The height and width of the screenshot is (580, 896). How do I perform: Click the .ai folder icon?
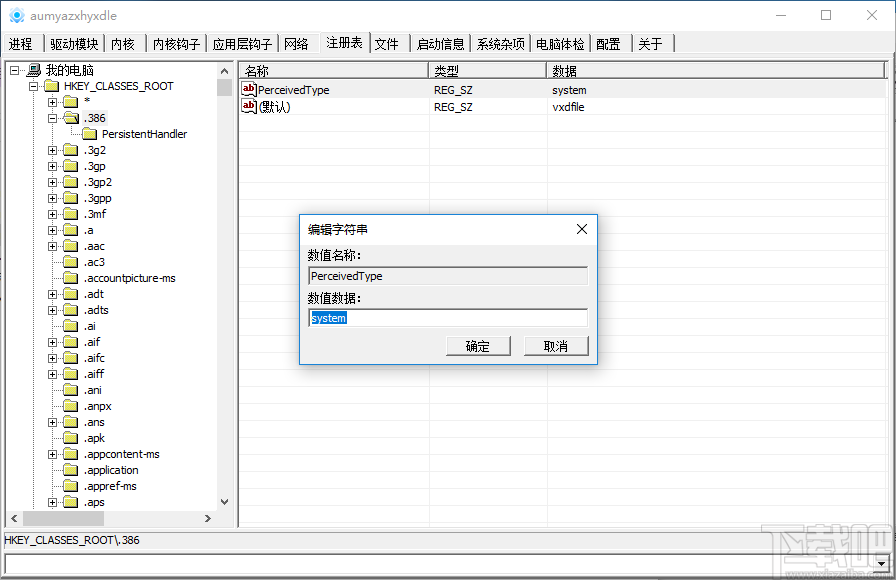71,326
